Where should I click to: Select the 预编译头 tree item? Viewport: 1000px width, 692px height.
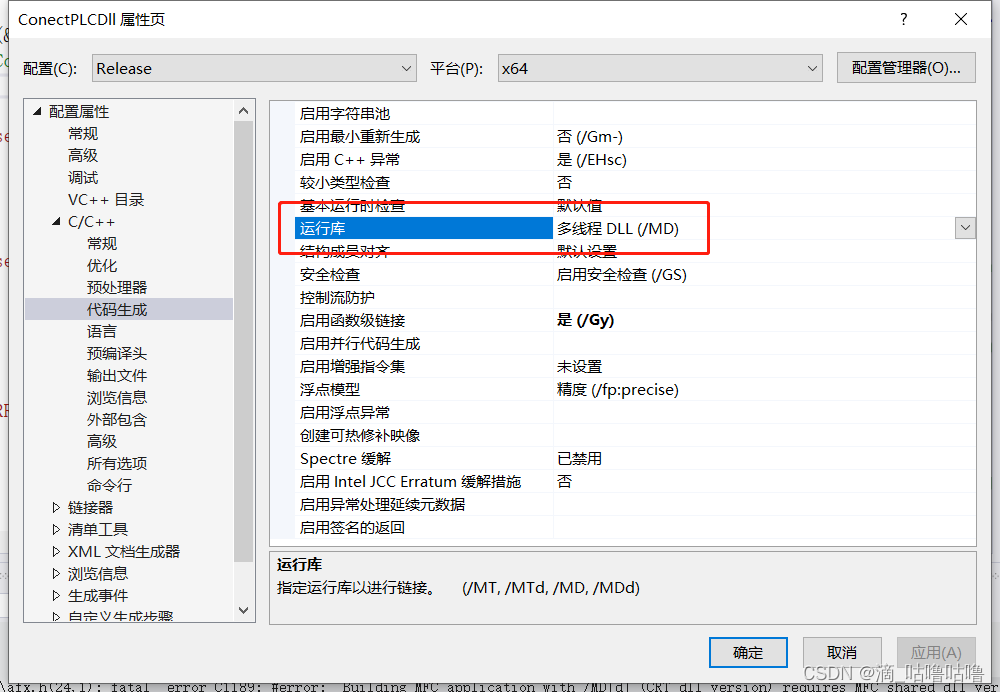tap(117, 354)
